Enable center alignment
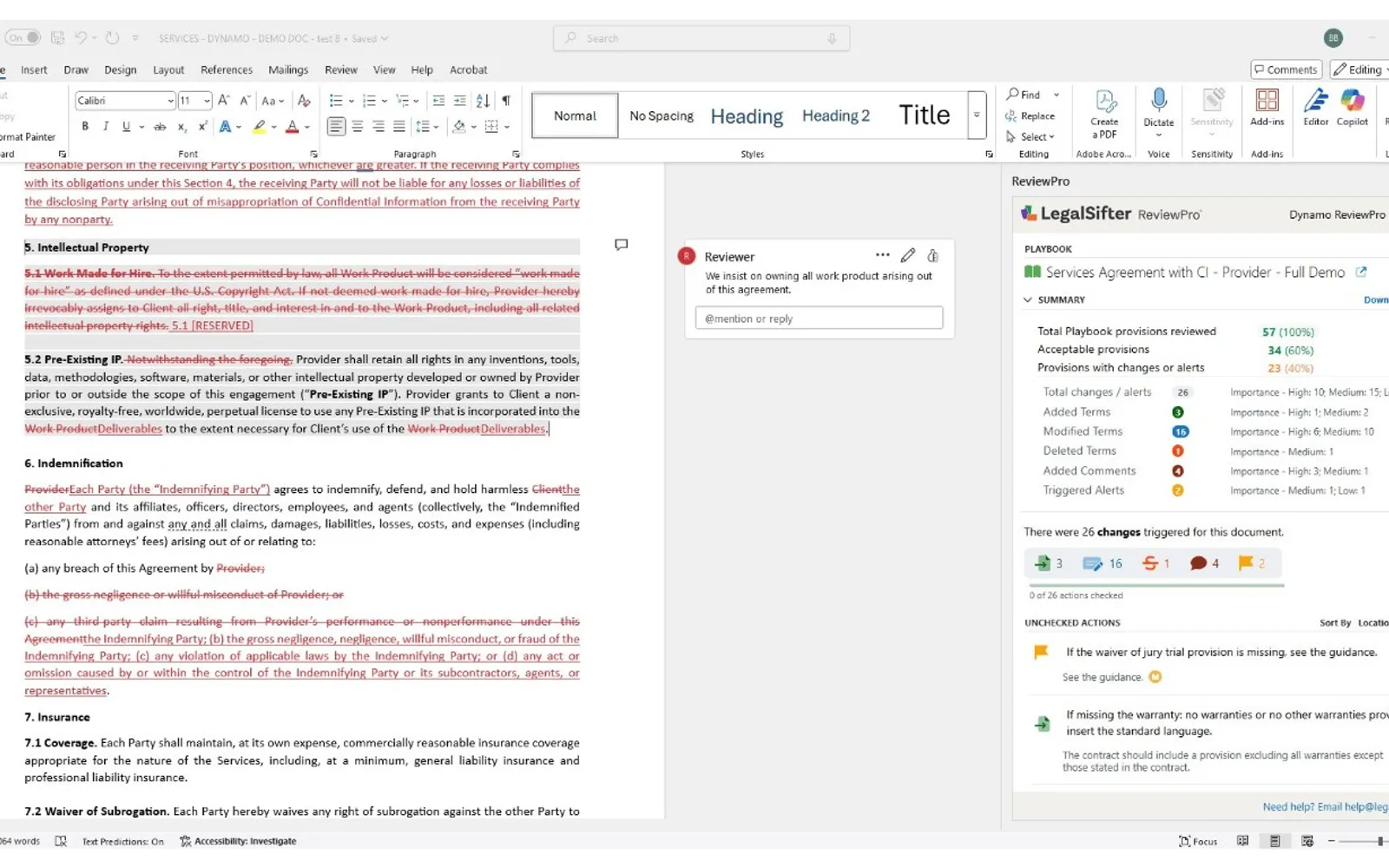 click(357, 127)
